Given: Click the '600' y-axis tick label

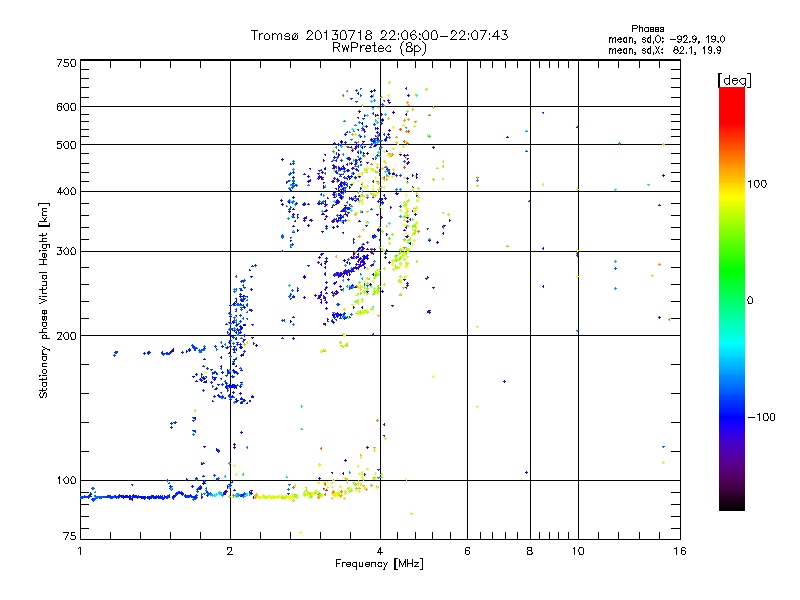Looking at the screenshot, I should [67, 107].
